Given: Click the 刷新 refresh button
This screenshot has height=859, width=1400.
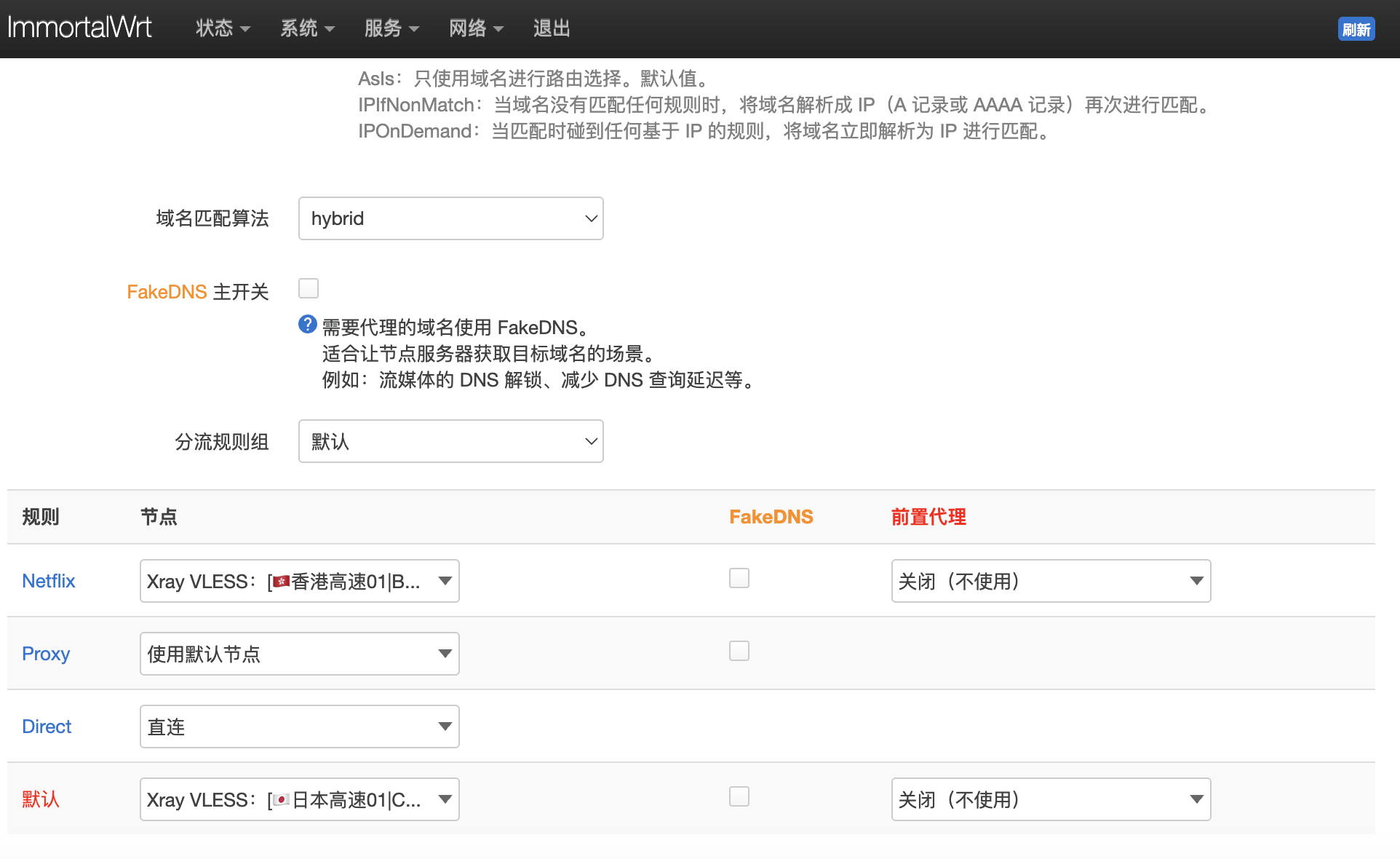Looking at the screenshot, I should point(1356,29).
